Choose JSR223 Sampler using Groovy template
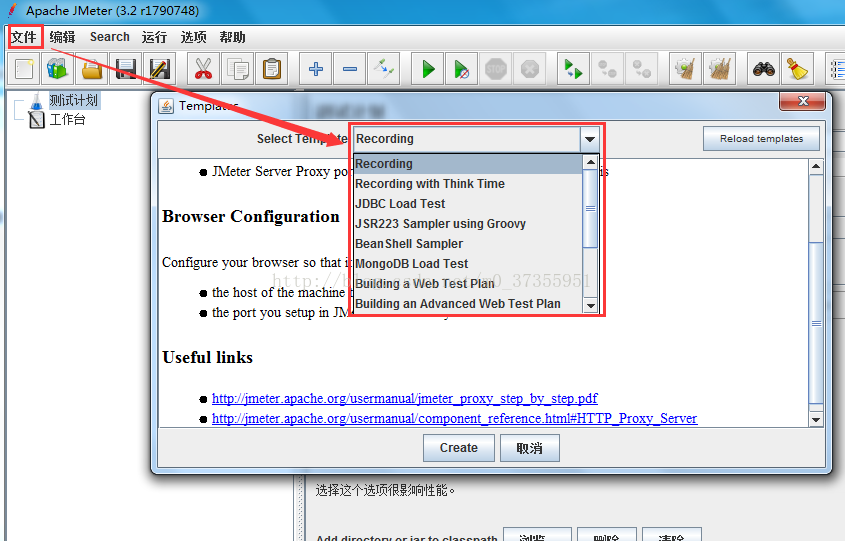Viewport: 845px width, 541px height. point(468,224)
